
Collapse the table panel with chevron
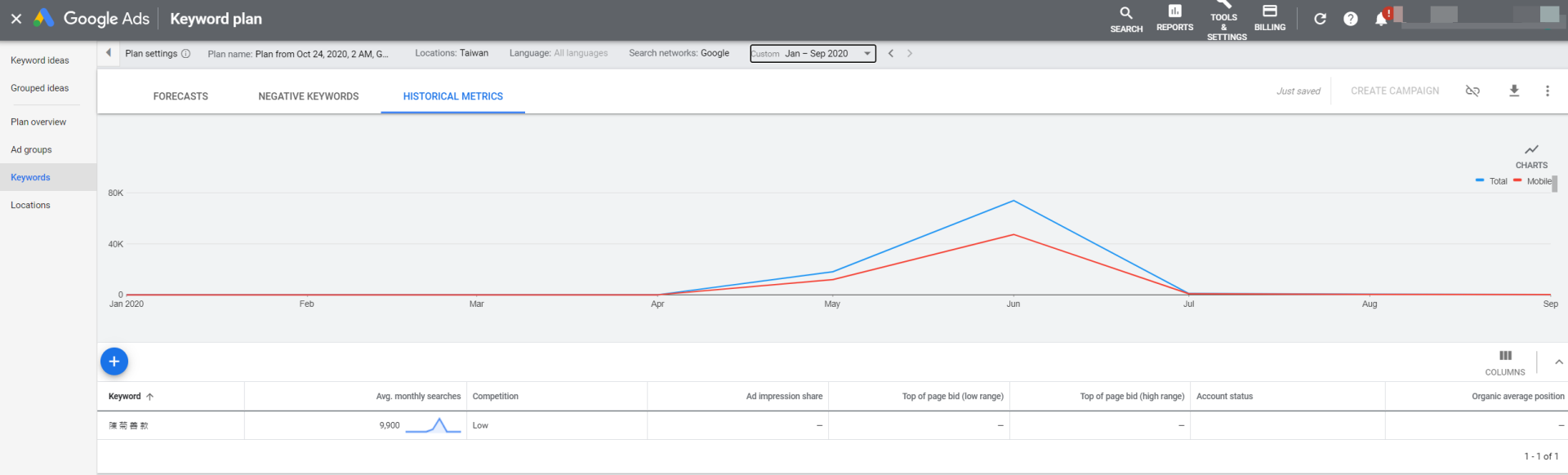click(x=1558, y=362)
